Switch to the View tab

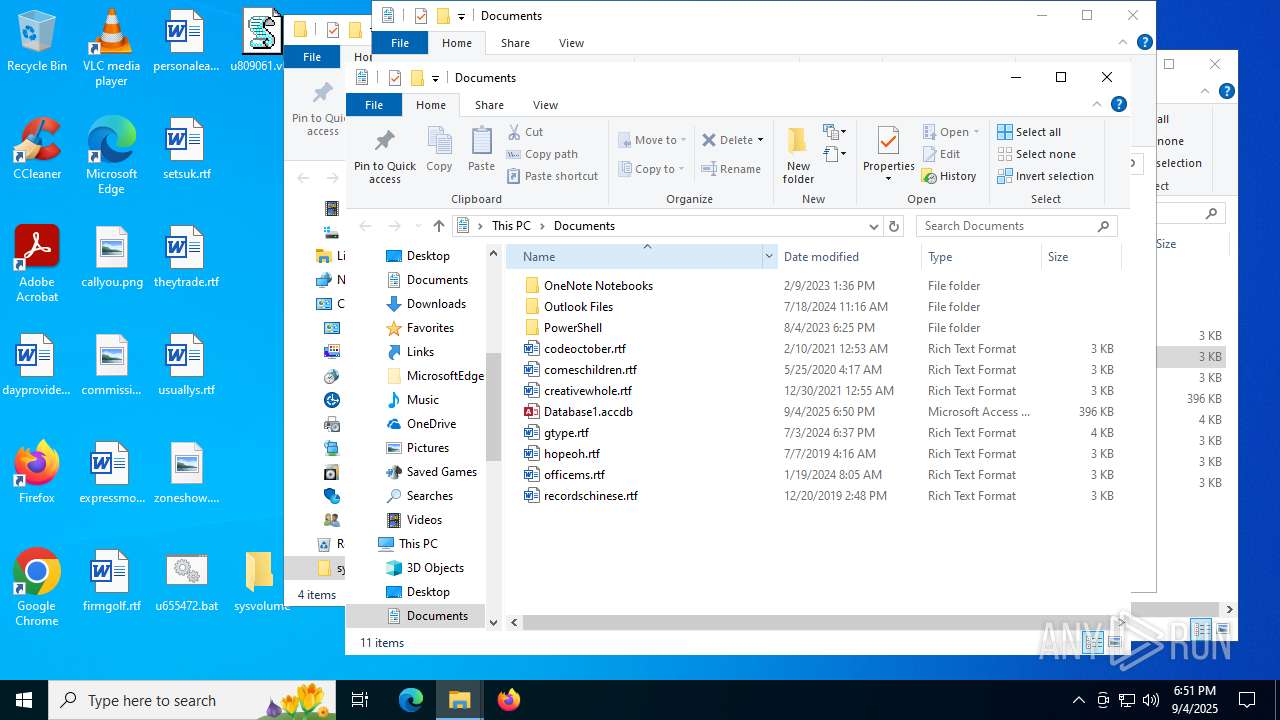[x=545, y=105]
